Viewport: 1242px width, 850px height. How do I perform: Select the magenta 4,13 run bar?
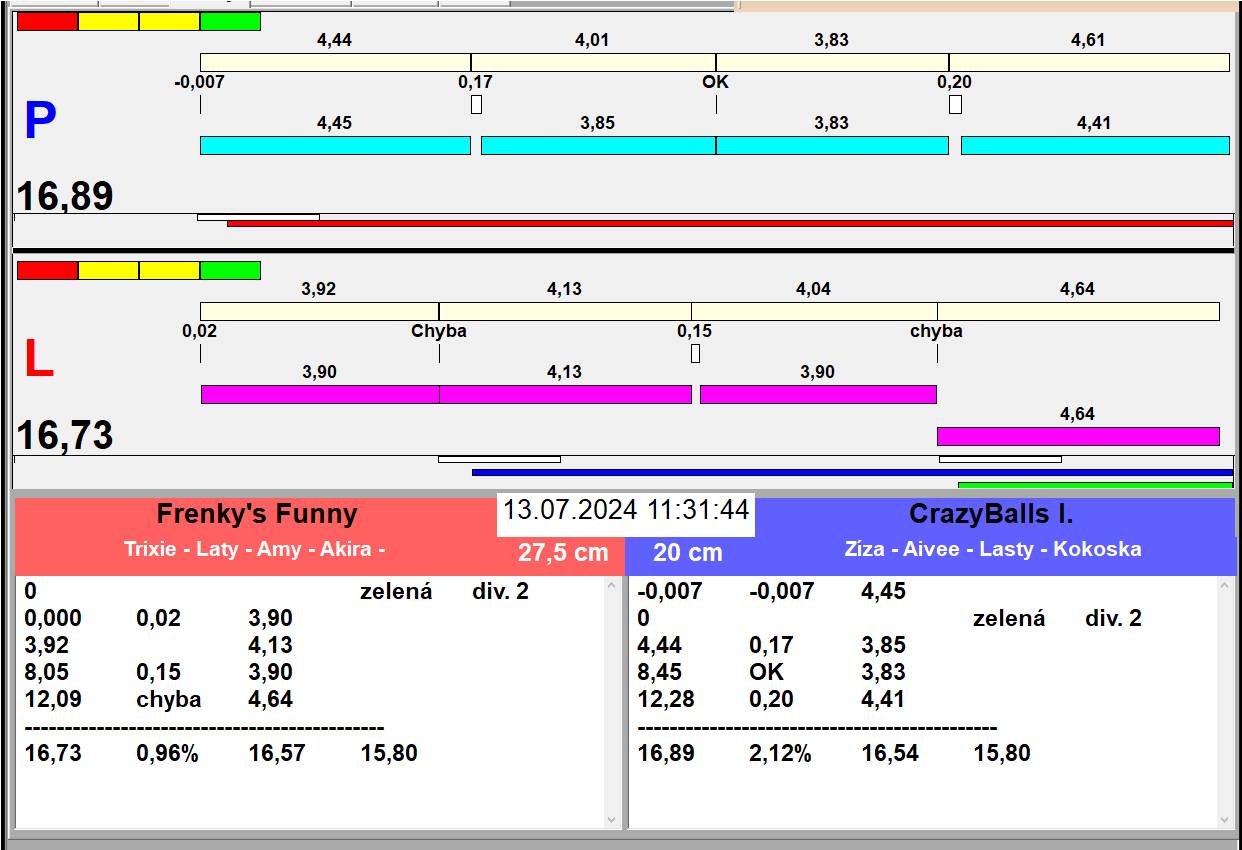565,394
